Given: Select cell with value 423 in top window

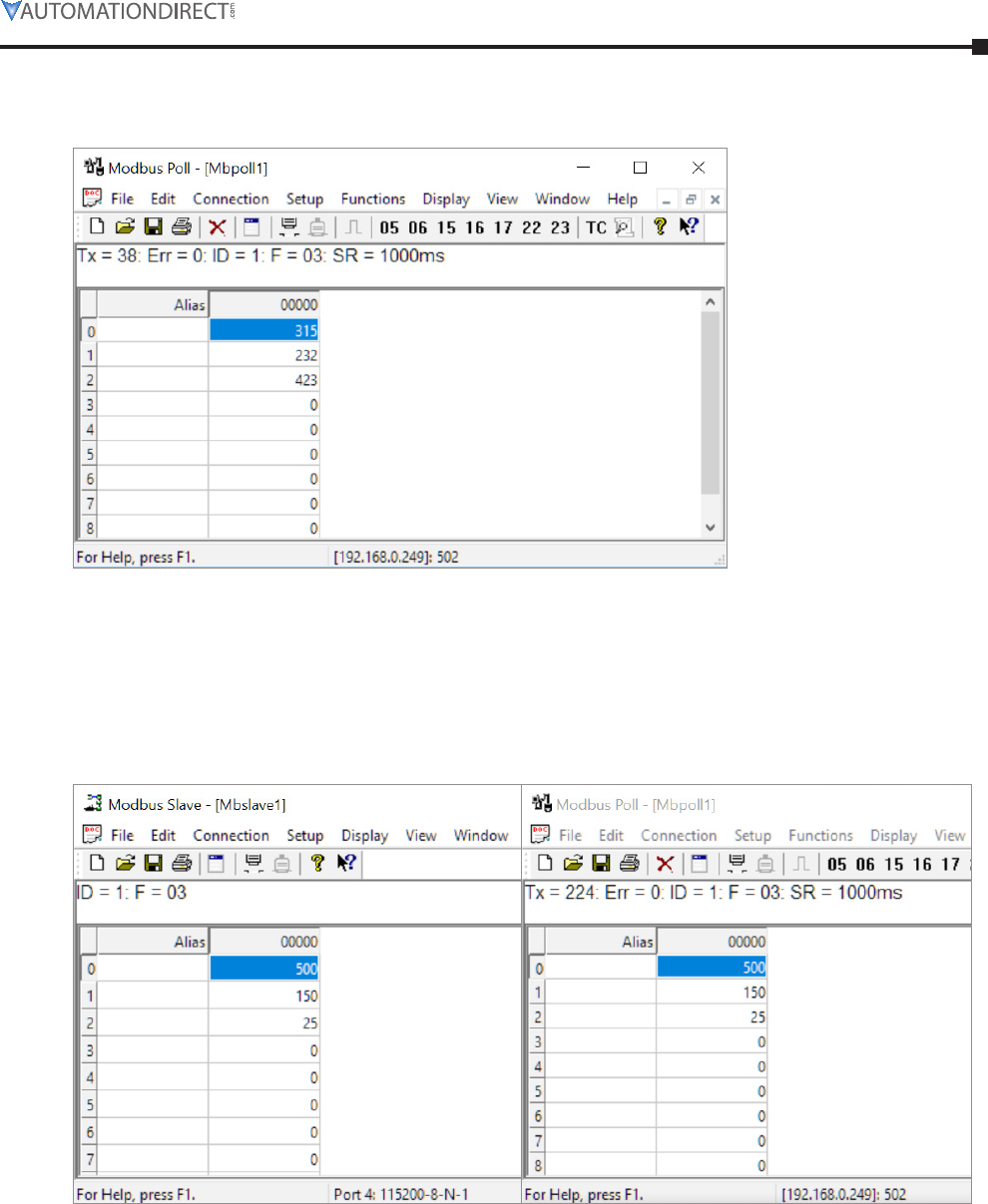Looking at the screenshot, I should click(x=263, y=380).
